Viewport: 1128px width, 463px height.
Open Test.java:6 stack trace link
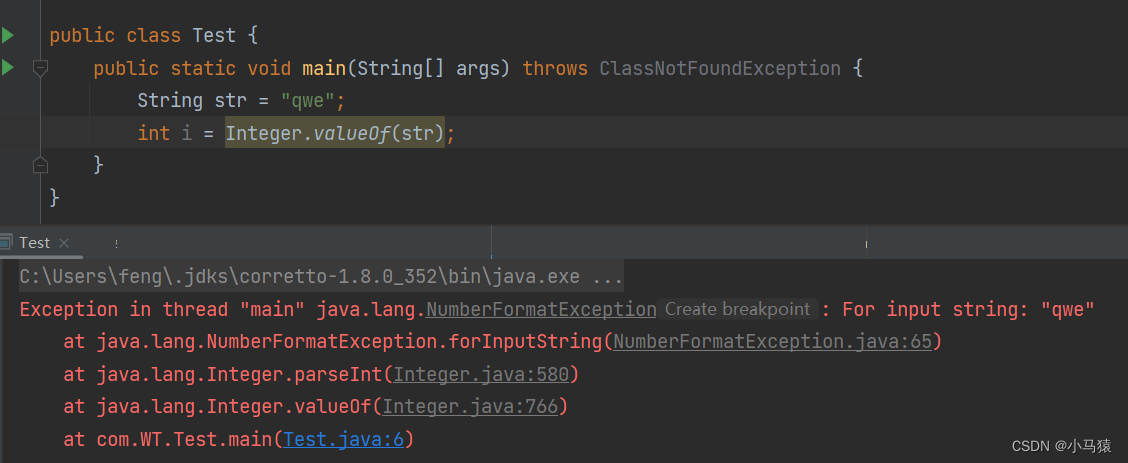click(x=343, y=439)
